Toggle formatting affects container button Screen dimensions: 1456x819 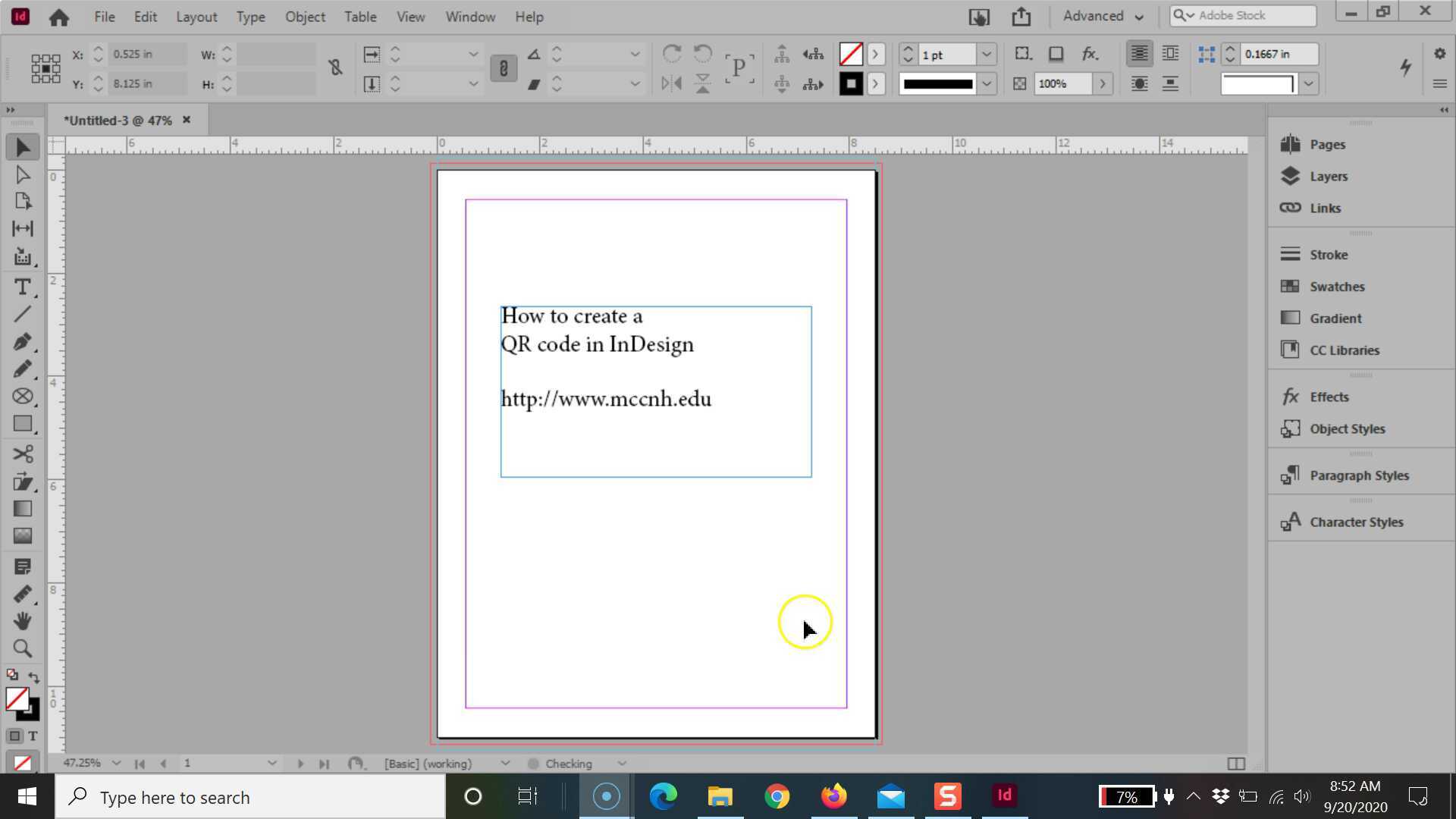14,736
